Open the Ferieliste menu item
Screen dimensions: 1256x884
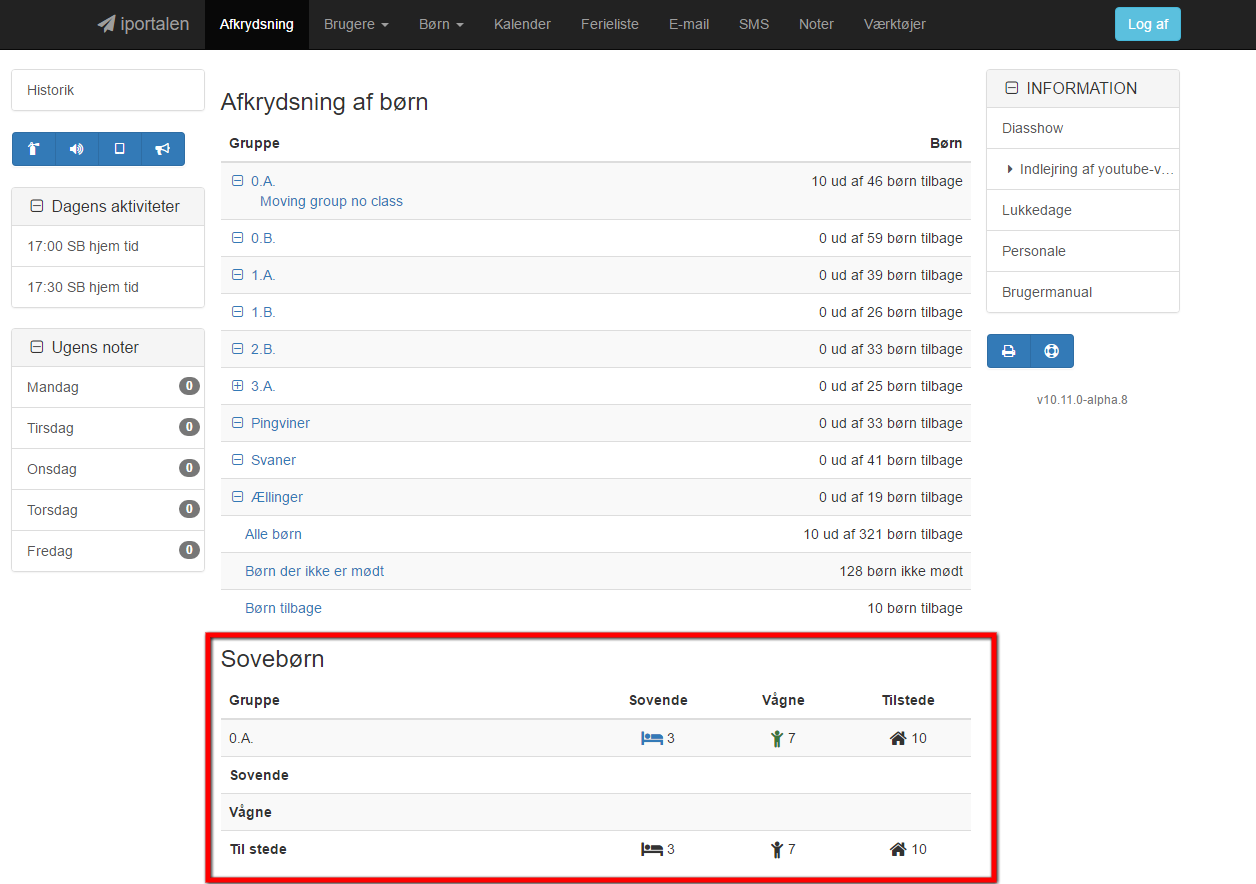coord(610,24)
